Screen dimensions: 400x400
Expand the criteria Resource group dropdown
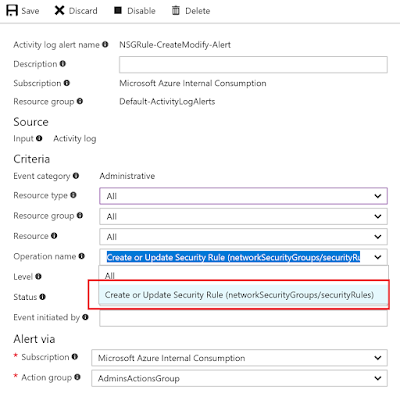[x=243, y=216]
